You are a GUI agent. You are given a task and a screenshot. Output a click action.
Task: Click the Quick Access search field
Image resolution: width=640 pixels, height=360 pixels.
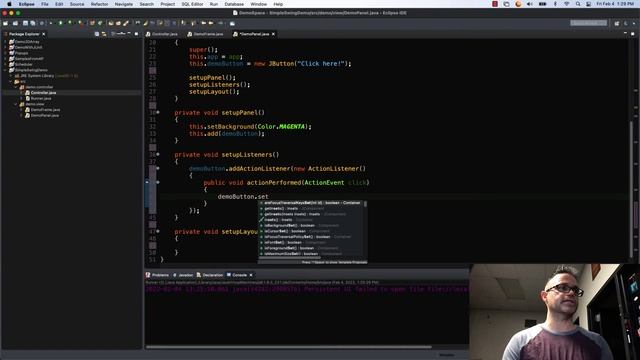(x=589, y=23)
